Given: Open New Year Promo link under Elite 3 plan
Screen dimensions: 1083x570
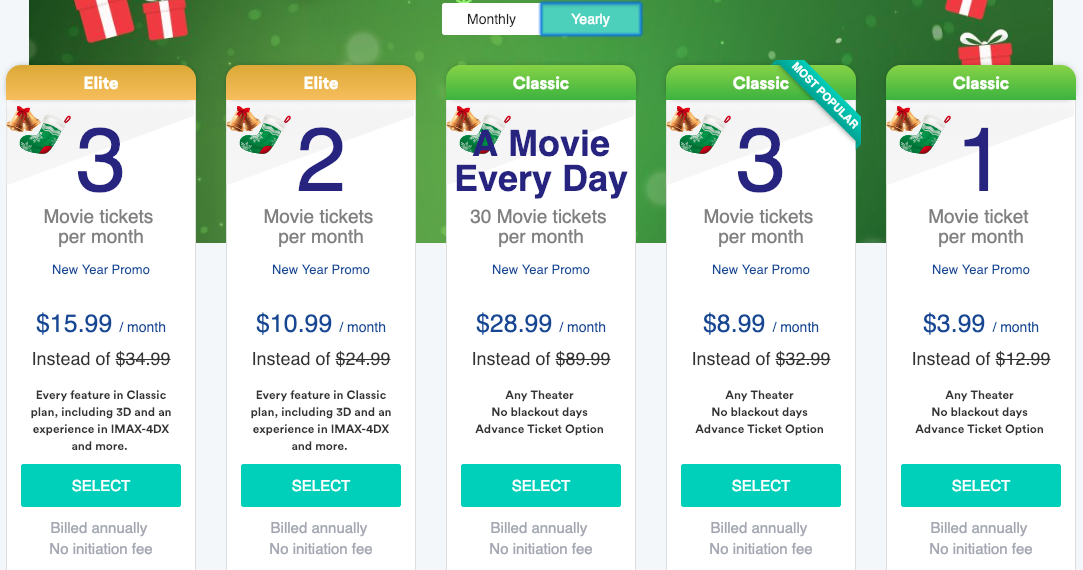Looking at the screenshot, I should [x=101, y=270].
